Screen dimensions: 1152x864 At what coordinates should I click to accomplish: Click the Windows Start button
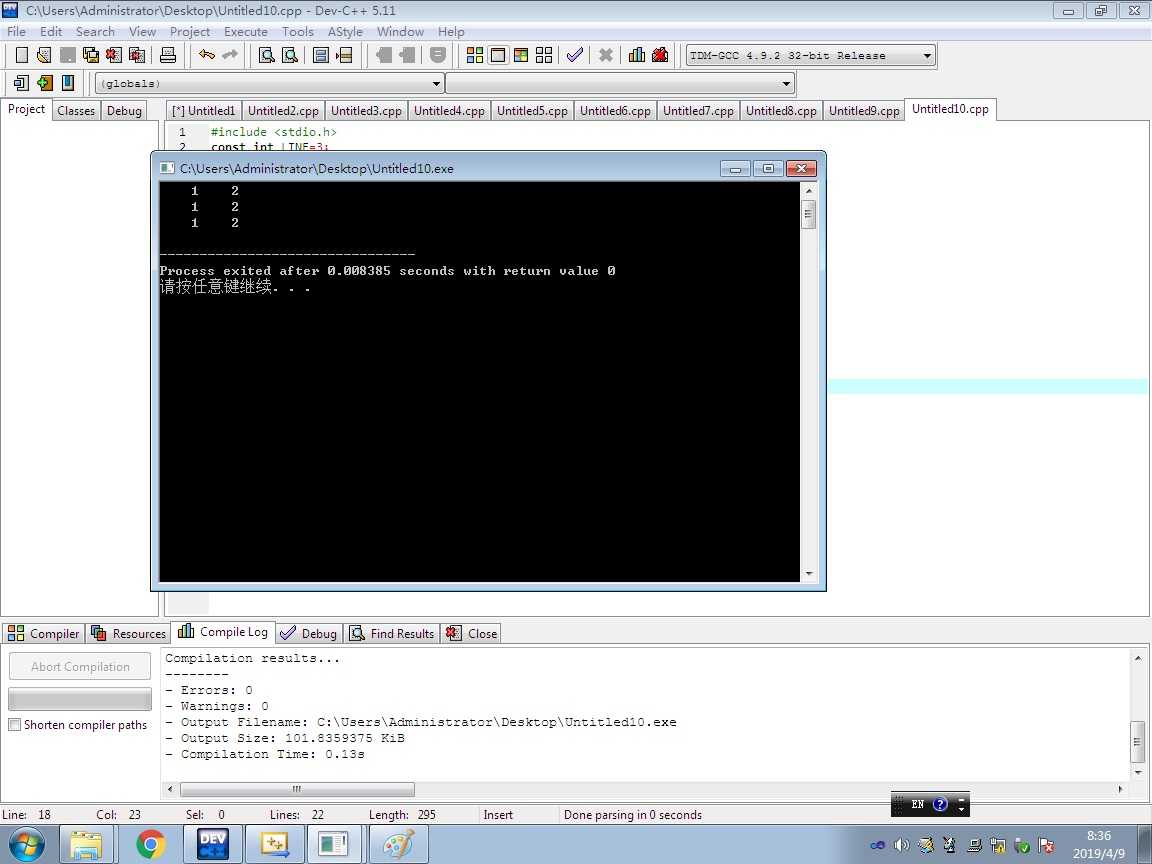tap(26, 845)
